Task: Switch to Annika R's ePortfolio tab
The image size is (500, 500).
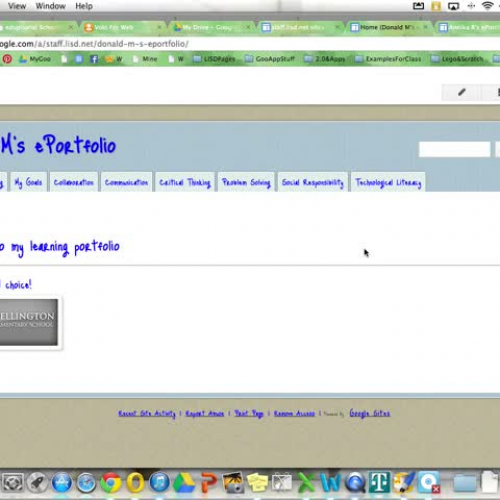Action: tap(471, 27)
